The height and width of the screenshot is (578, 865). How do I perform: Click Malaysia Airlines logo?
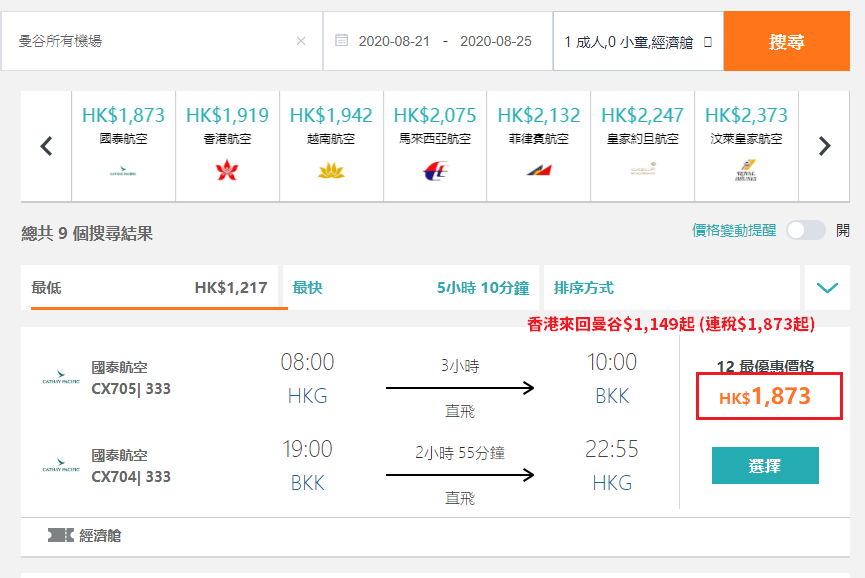click(435, 170)
